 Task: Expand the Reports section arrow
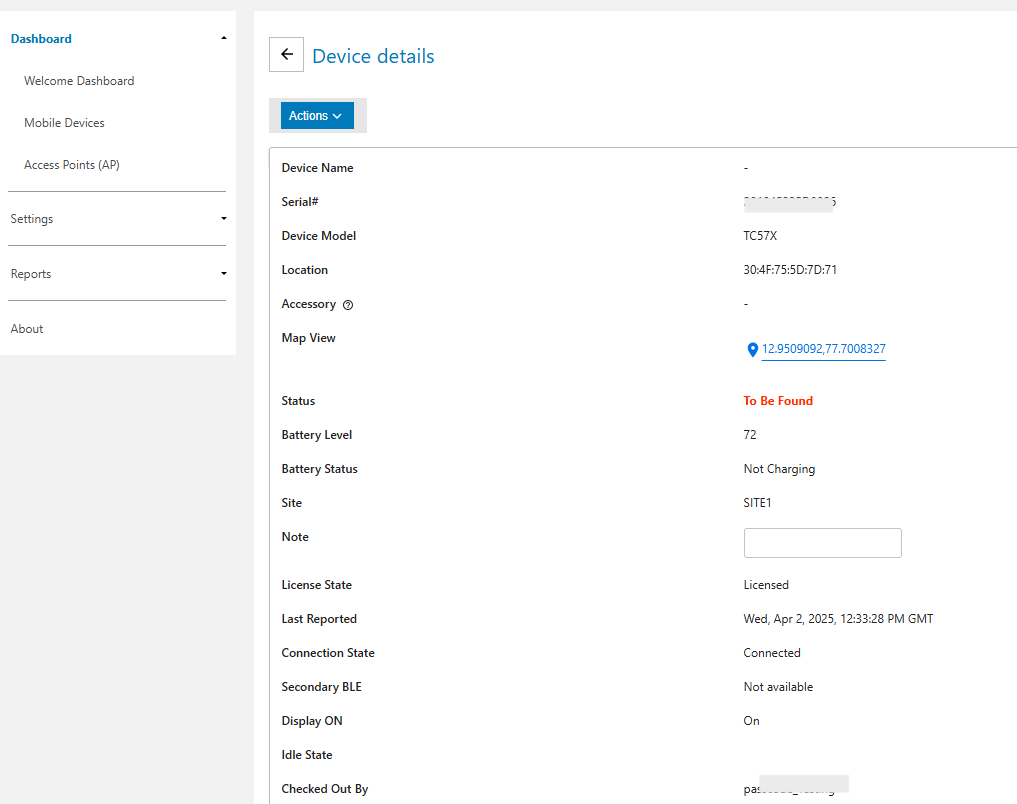pyautogui.click(x=223, y=273)
